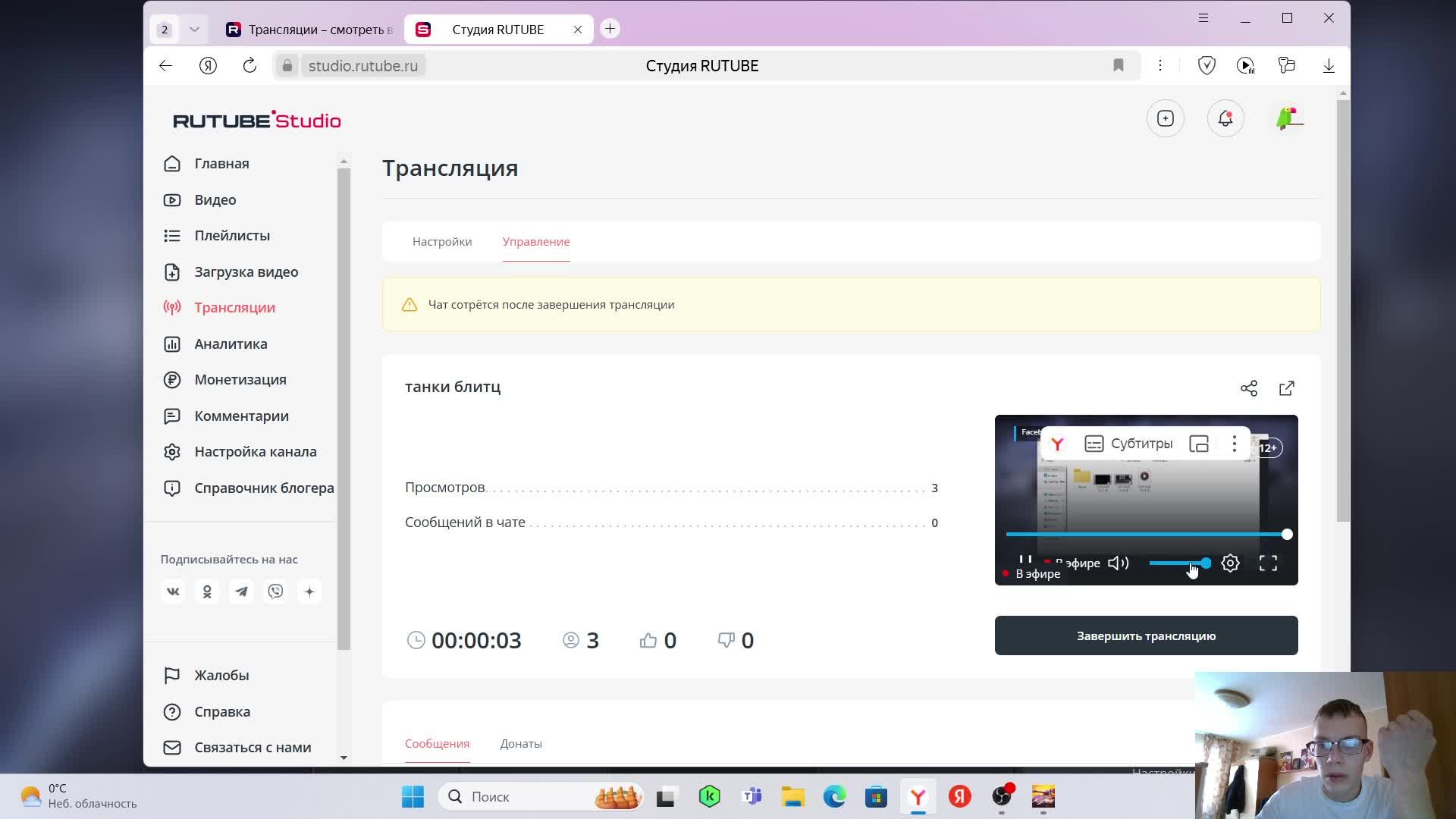Click Завершить трансляцию button
Screen dimensions: 1456x819
1146,635
